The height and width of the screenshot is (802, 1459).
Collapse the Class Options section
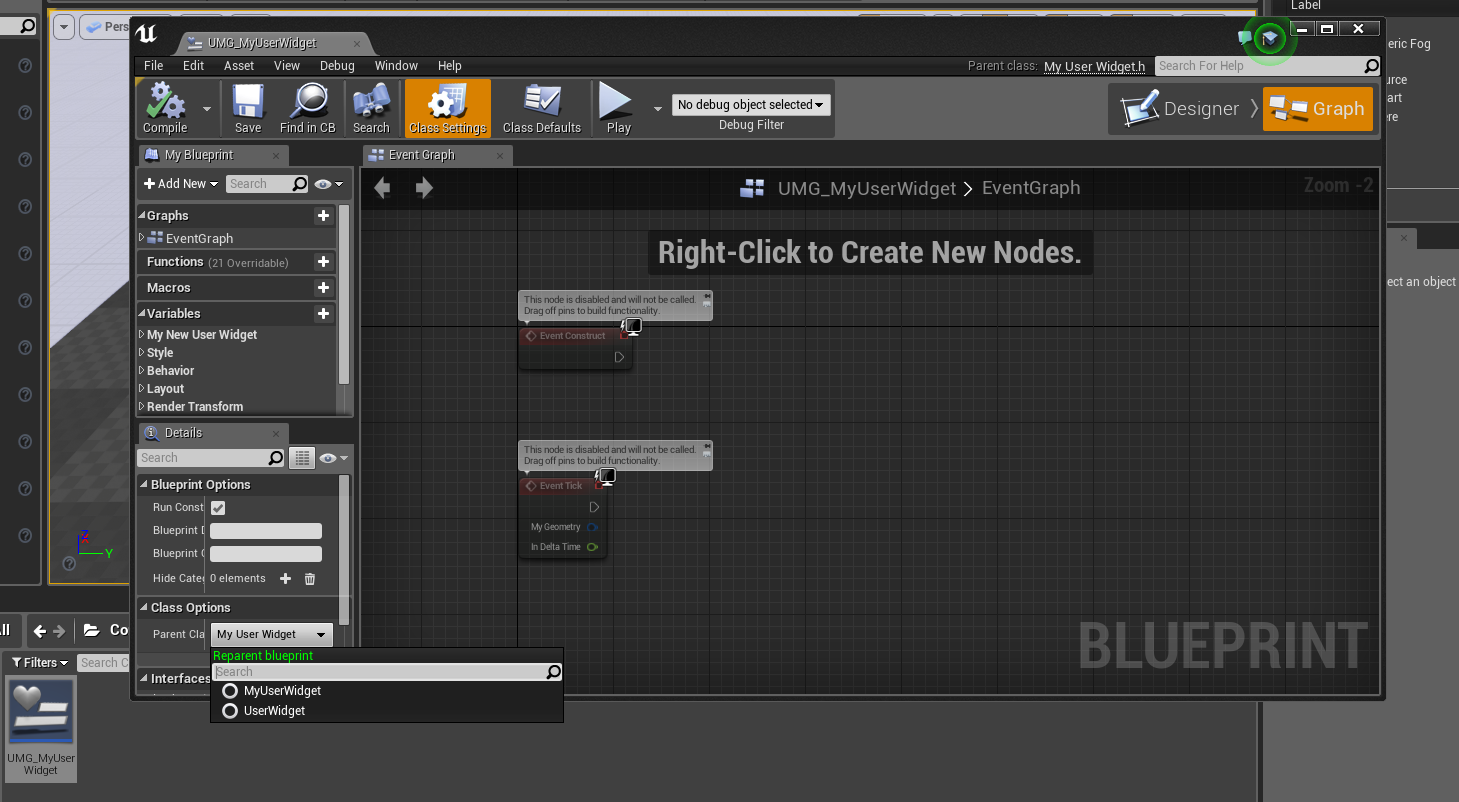coord(144,608)
